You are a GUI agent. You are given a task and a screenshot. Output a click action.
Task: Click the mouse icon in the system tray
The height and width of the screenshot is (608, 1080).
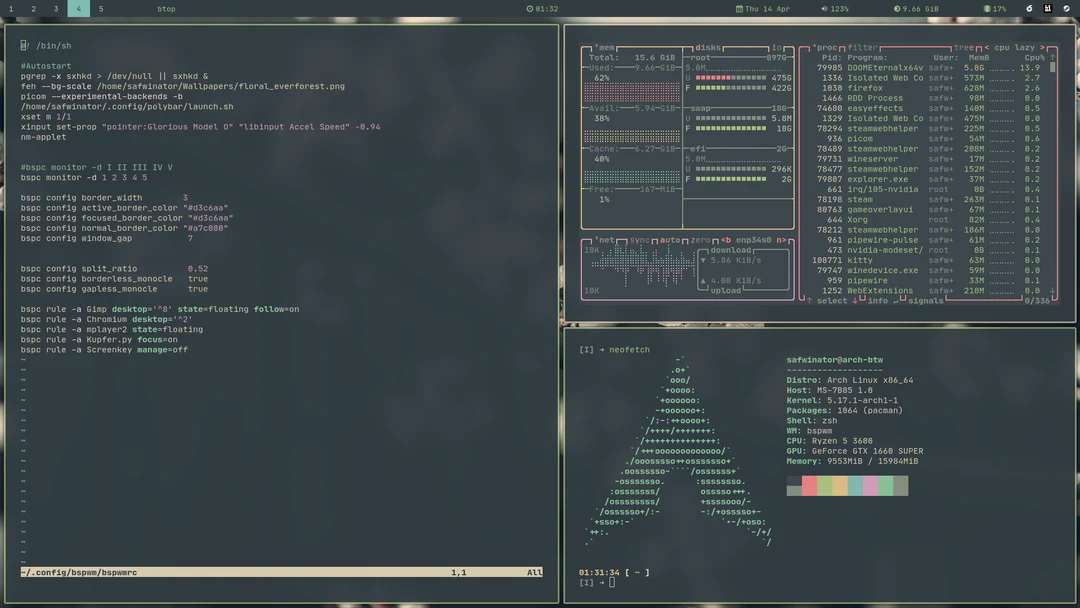click(x=1030, y=8)
